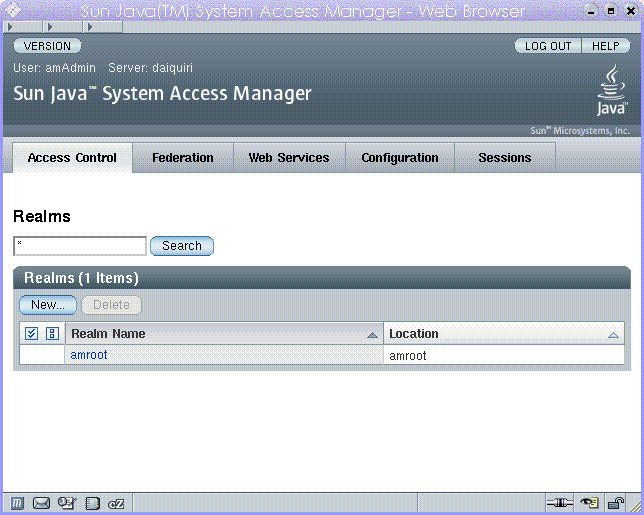Focus the realm search text field
This screenshot has width=644, height=515.
[80, 246]
